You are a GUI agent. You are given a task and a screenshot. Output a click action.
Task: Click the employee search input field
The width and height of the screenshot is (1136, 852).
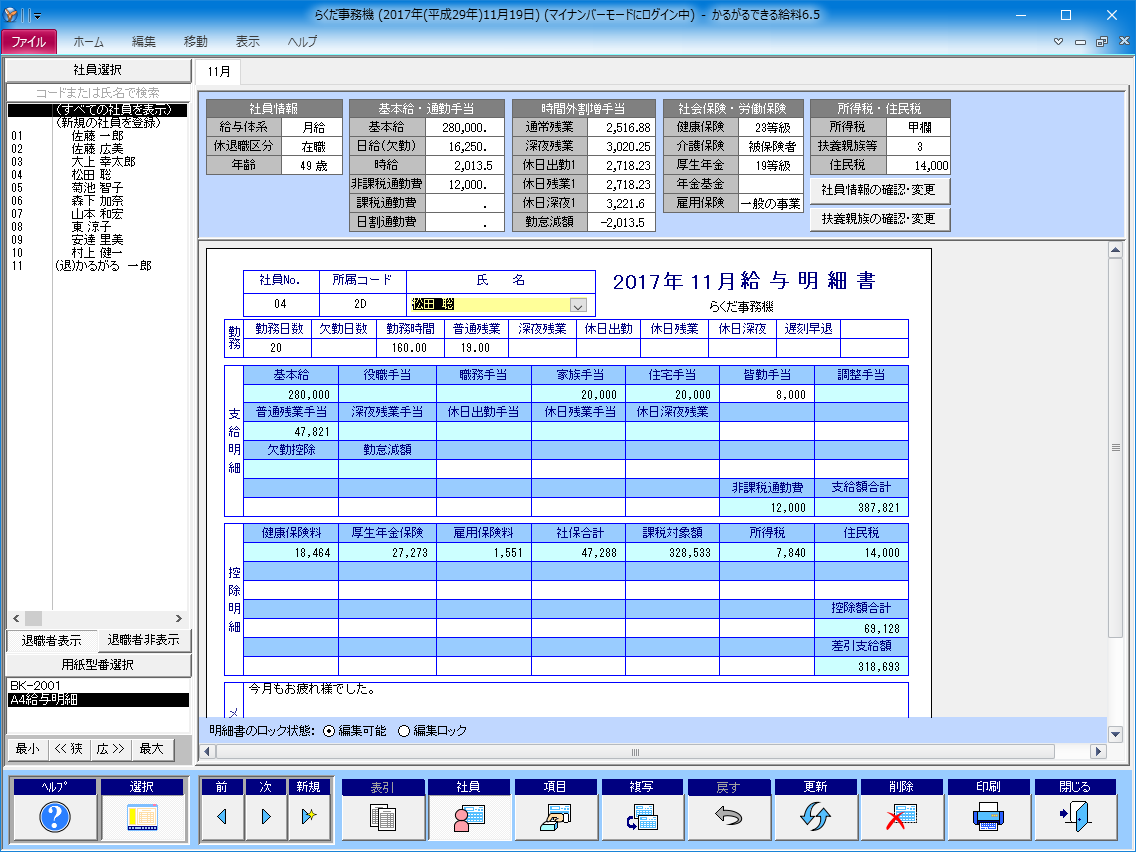[x=97, y=93]
